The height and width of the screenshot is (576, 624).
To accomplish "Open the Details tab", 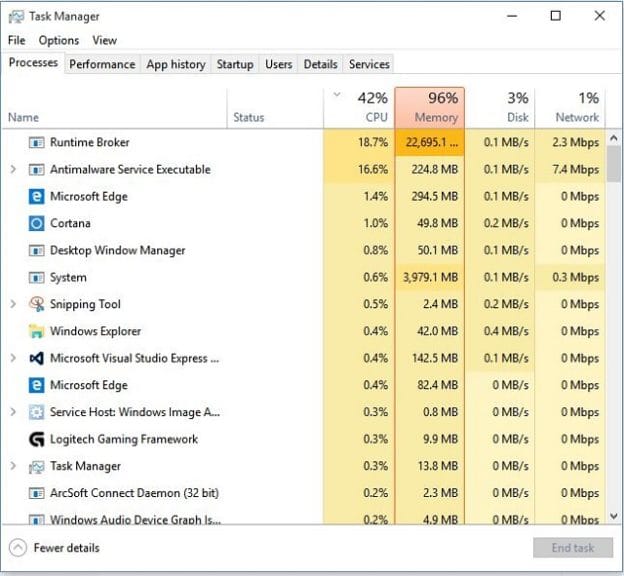I will [x=320, y=64].
